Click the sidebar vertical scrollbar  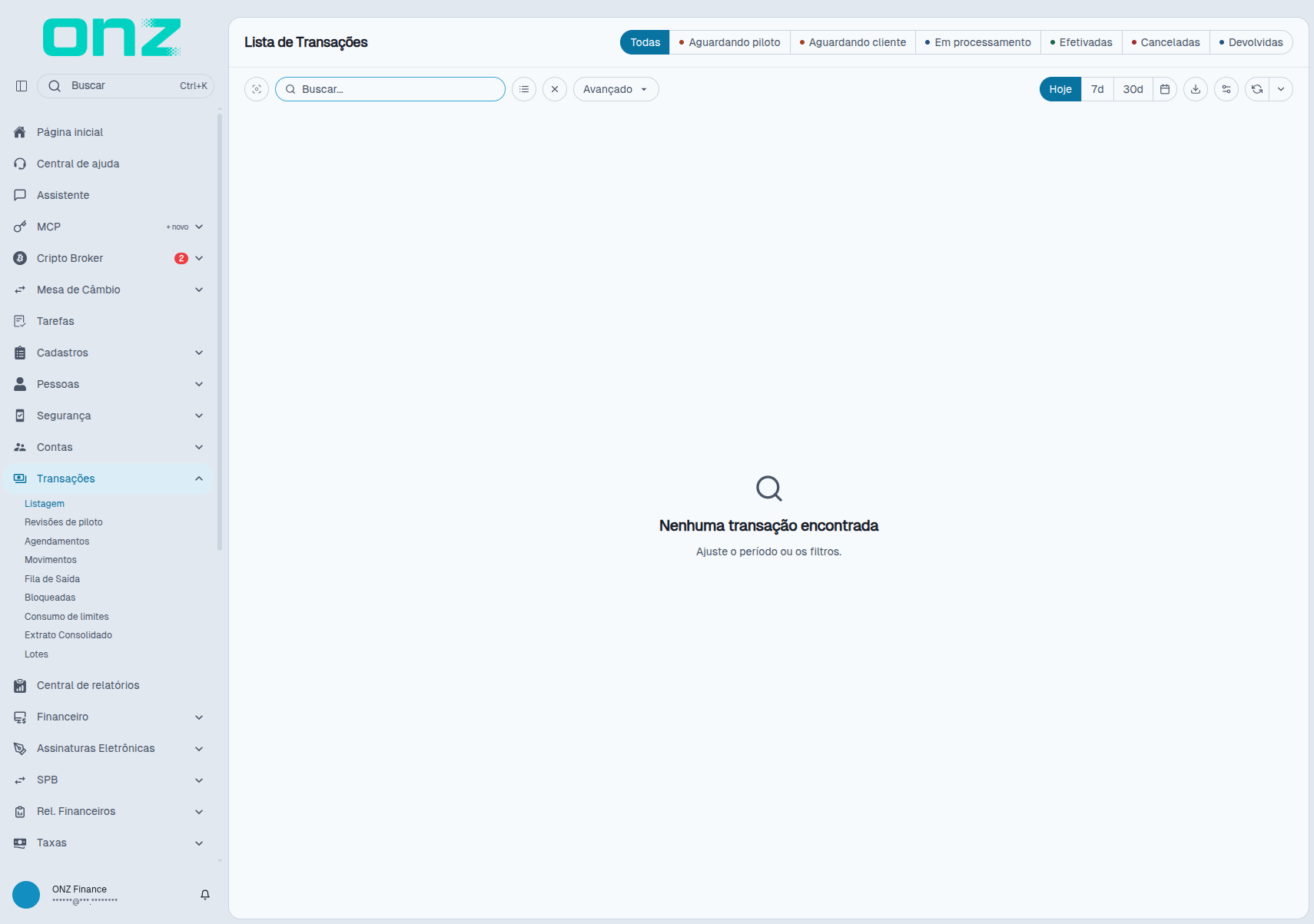pyautogui.click(x=220, y=332)
